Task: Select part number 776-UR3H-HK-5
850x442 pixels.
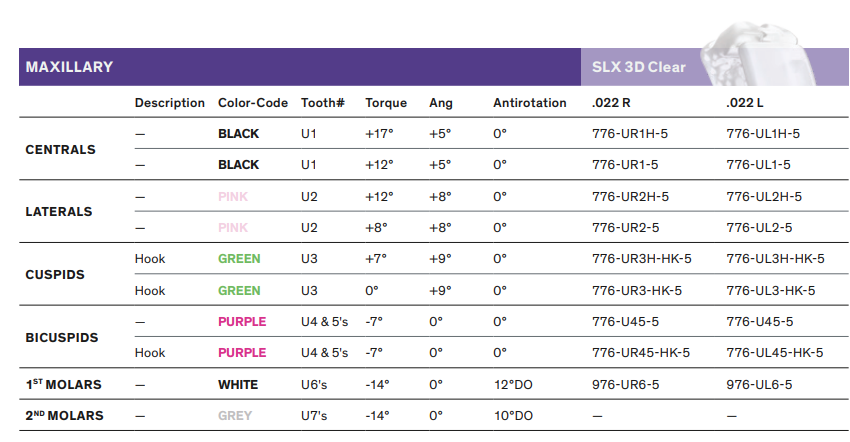Action: click(642, 259)
